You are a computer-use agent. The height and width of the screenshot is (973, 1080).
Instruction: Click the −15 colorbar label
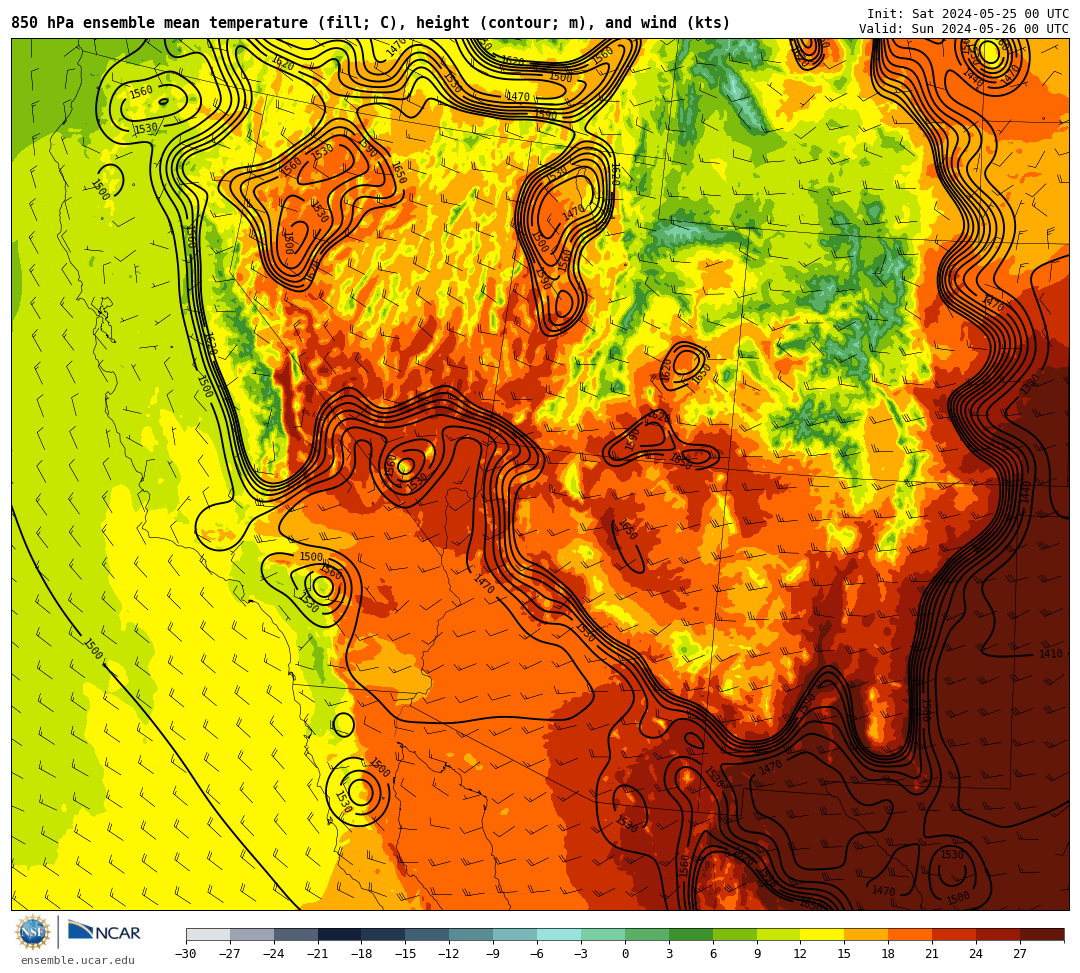pos(406,954)
